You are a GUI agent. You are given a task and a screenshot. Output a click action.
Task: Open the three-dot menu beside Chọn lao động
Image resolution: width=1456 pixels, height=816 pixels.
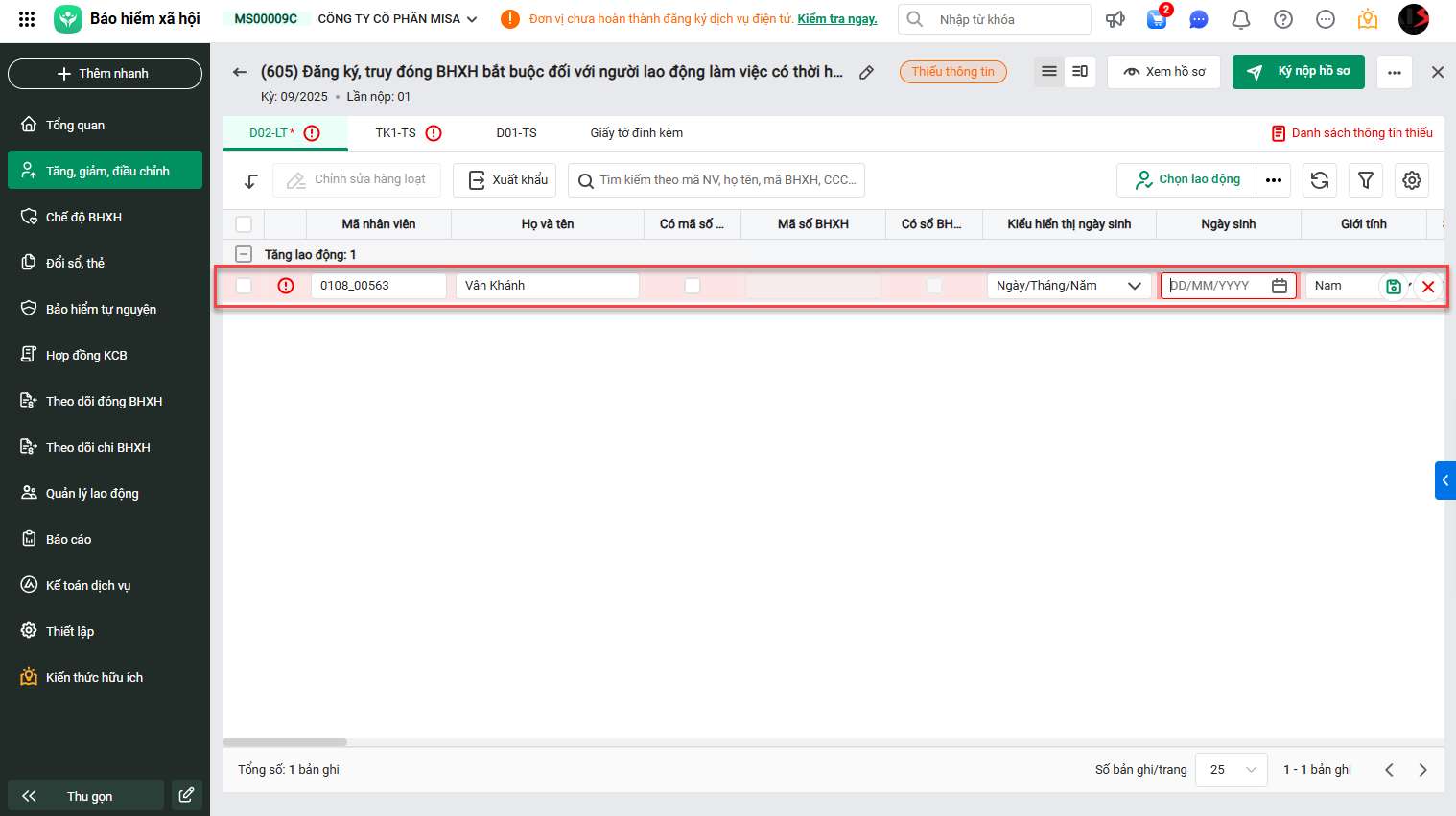click(x=1274, y=180)
